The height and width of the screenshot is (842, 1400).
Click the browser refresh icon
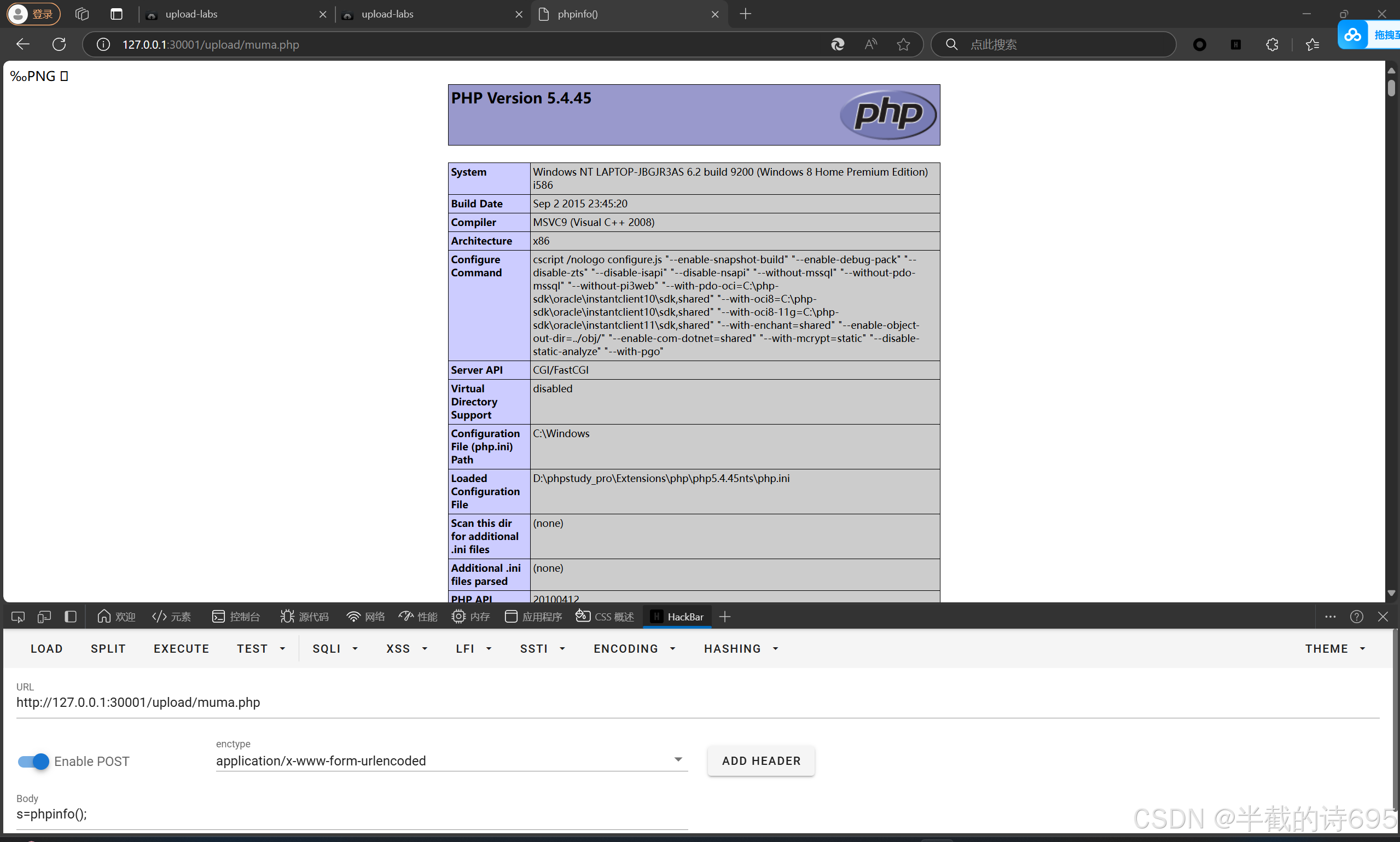[59, 44]
